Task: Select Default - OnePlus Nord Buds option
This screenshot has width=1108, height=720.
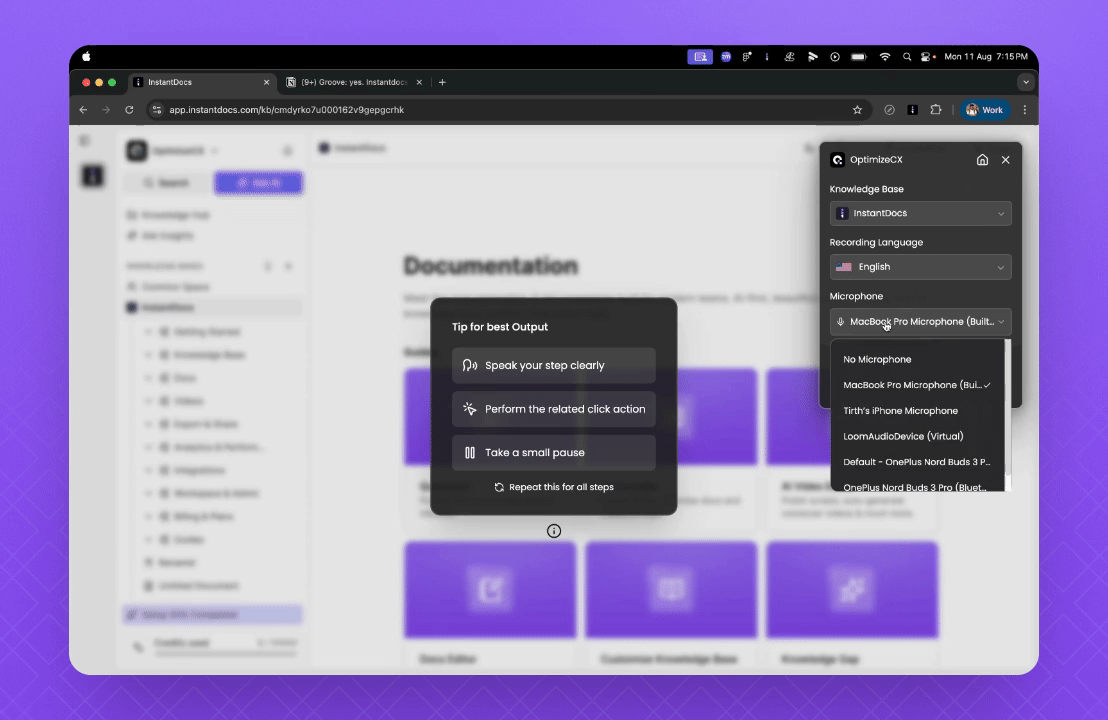Action: [x=917, y=462]
